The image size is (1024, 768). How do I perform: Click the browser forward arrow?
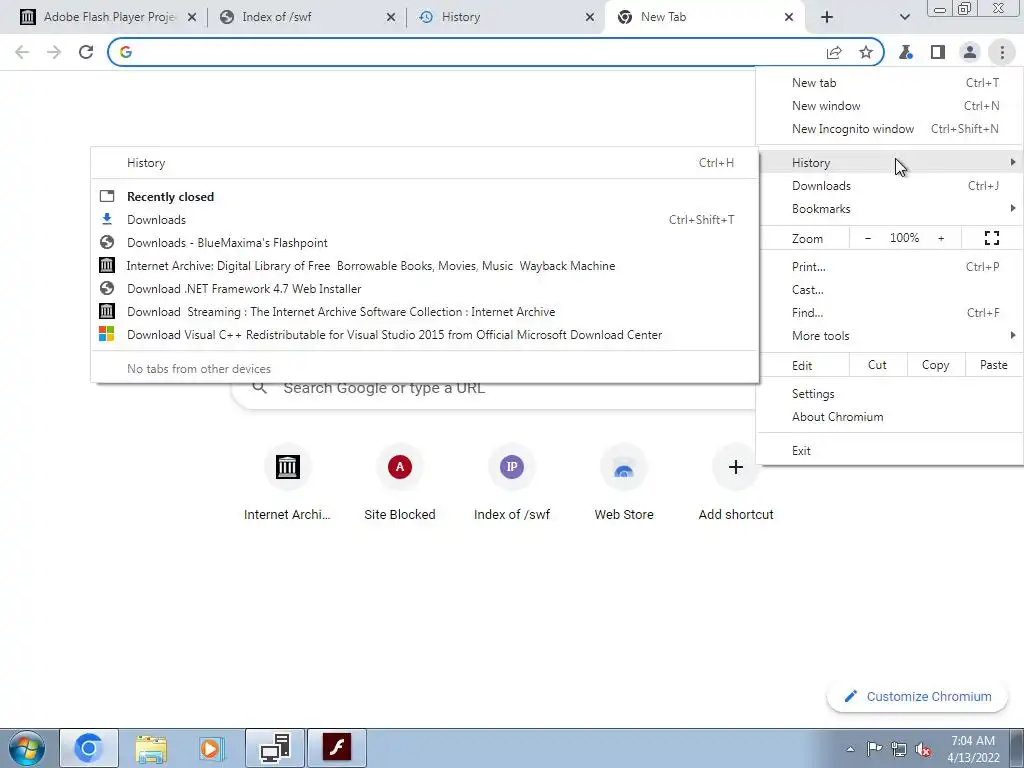(54, 52)
